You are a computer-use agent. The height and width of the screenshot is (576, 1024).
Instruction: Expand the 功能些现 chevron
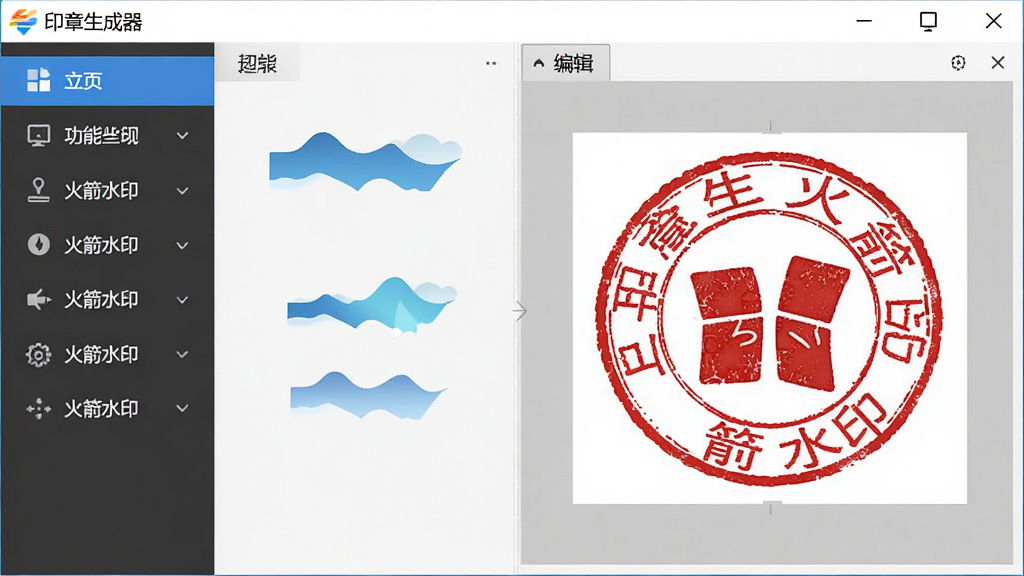click(183, 136)
